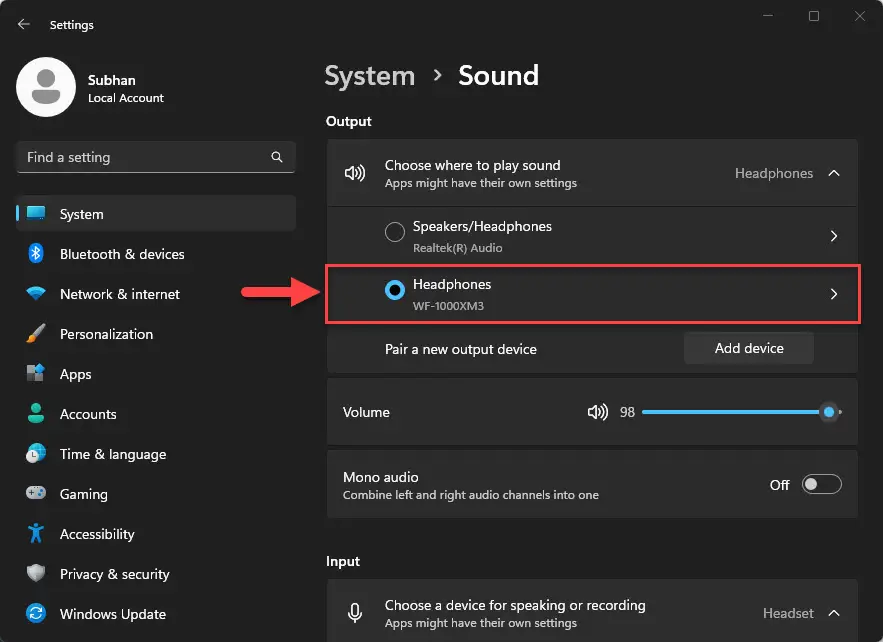This screenshot has height=642, width=883.
Task: Collapse the output device list chevron
Action: click(x=834, y=173)
